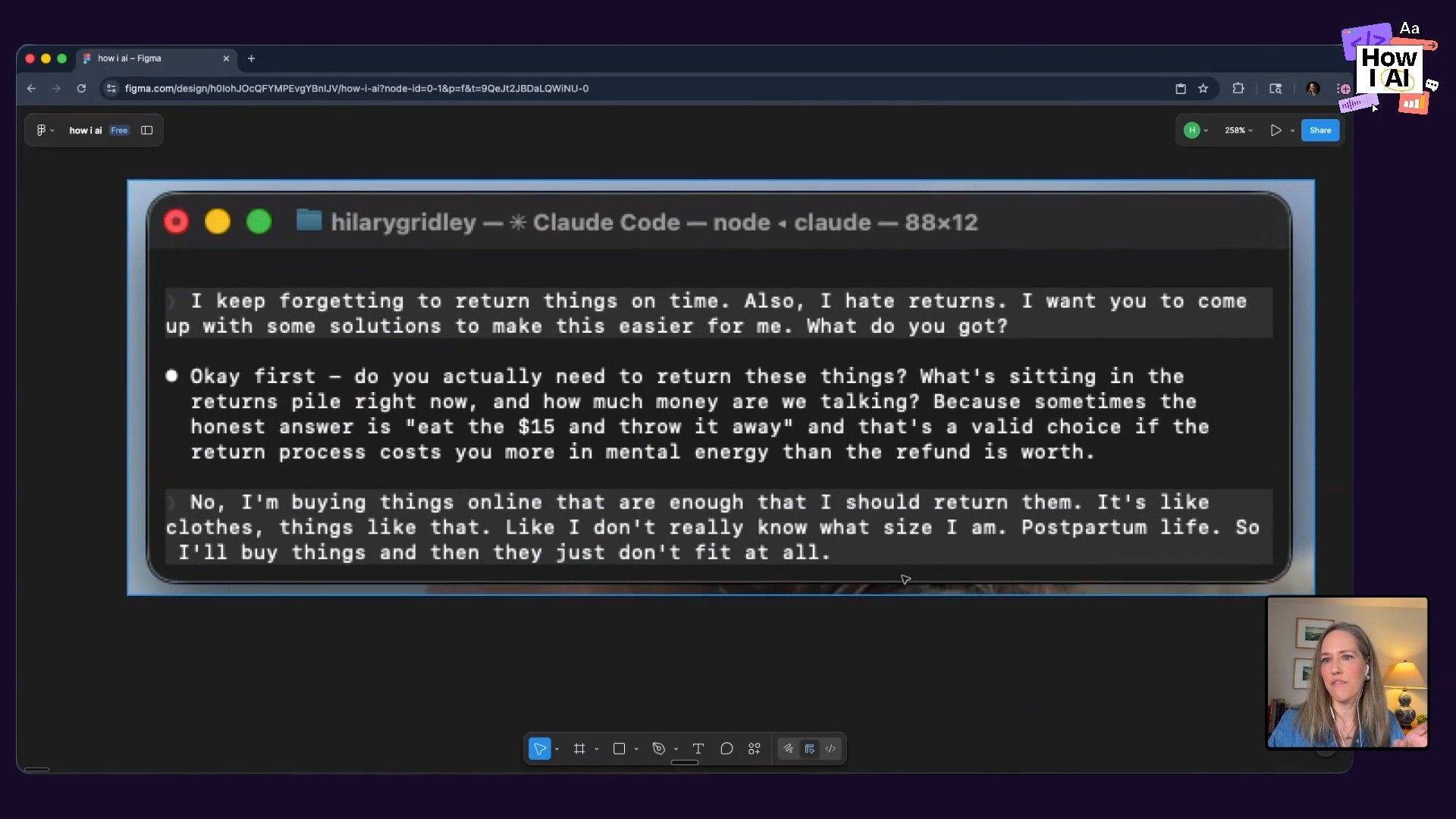
Task: Select the Comment tool
Action: coord(726,748)
